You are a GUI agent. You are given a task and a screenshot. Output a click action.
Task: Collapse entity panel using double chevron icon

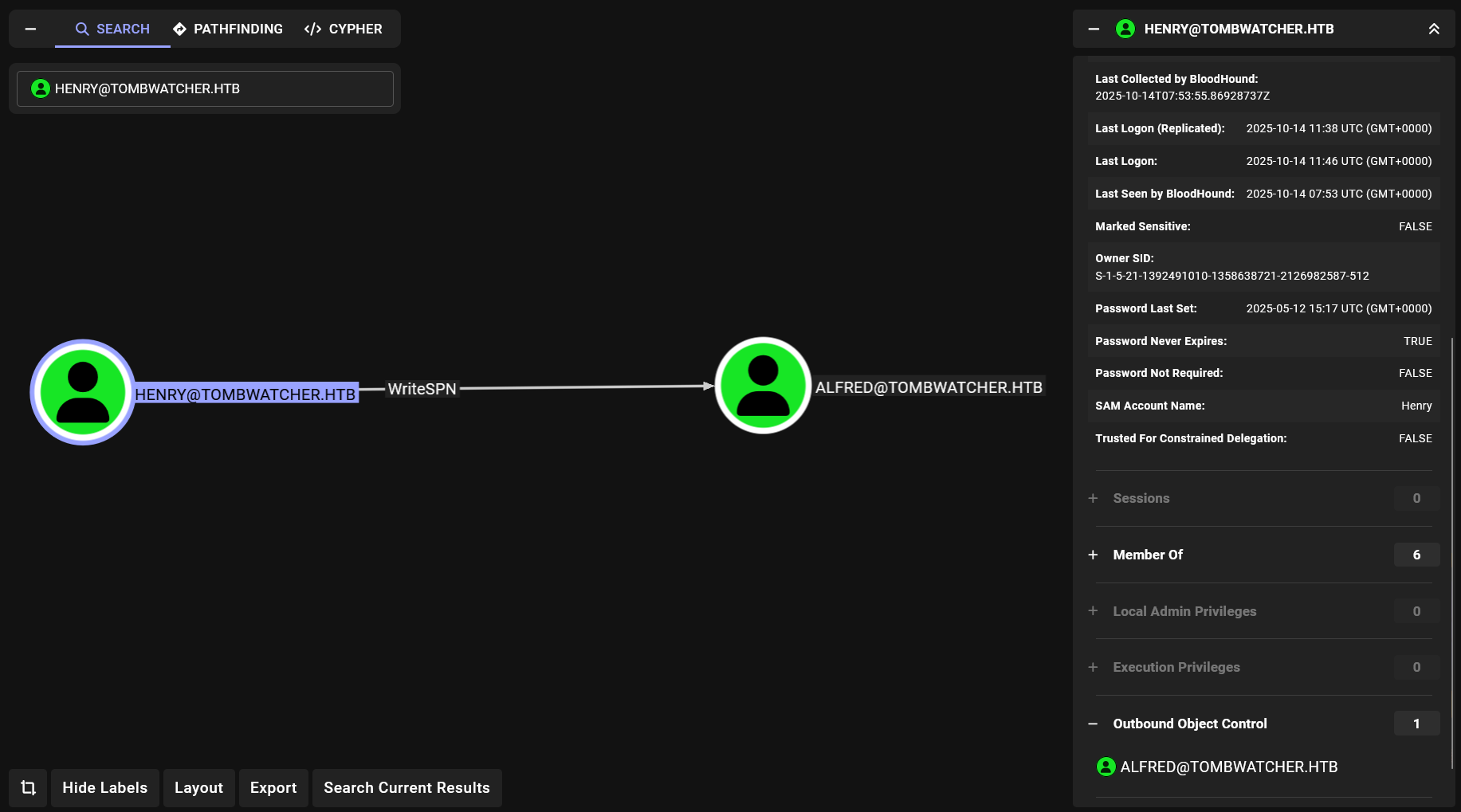[x=1433, y=29]
